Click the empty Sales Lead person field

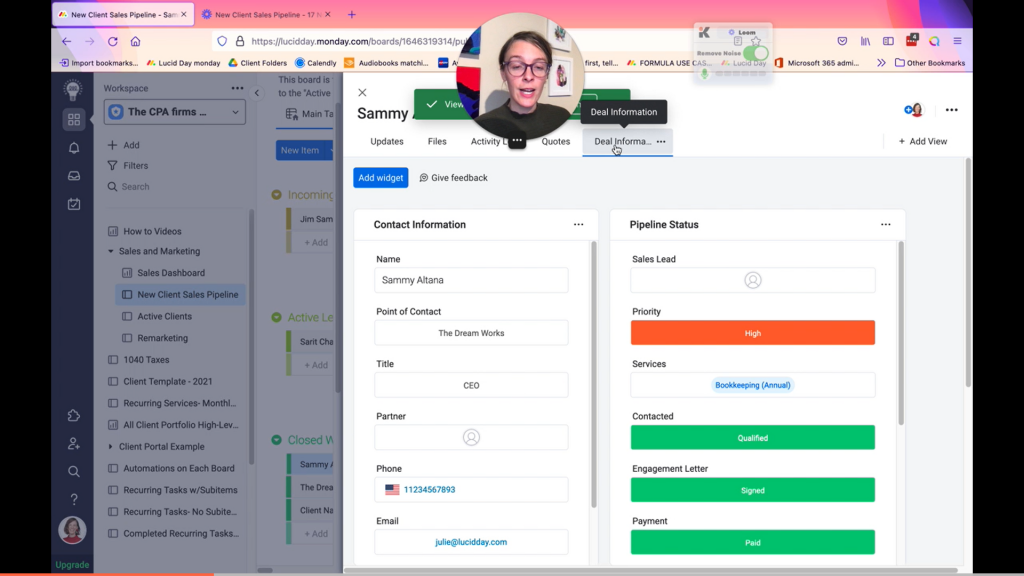pos(752,280)
